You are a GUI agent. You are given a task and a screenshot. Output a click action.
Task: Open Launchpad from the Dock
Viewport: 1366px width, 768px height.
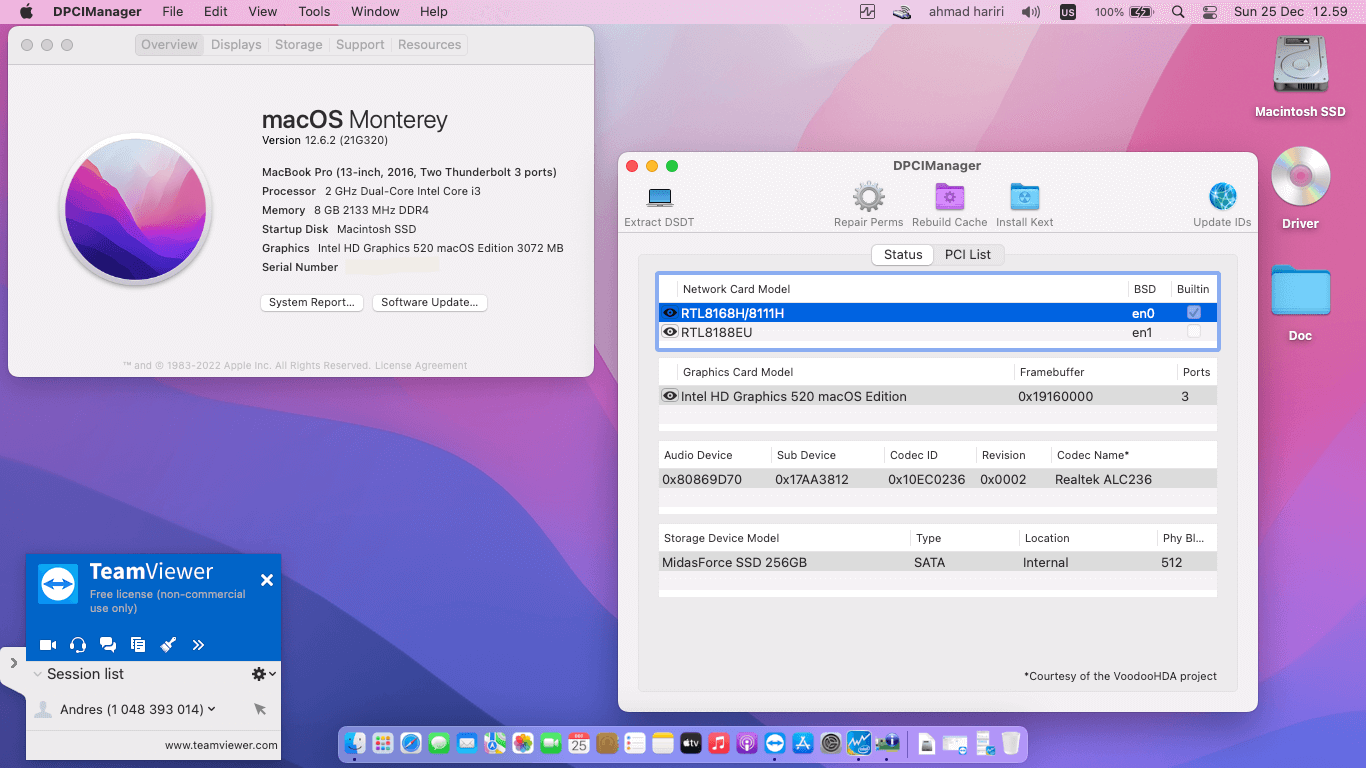383,743
